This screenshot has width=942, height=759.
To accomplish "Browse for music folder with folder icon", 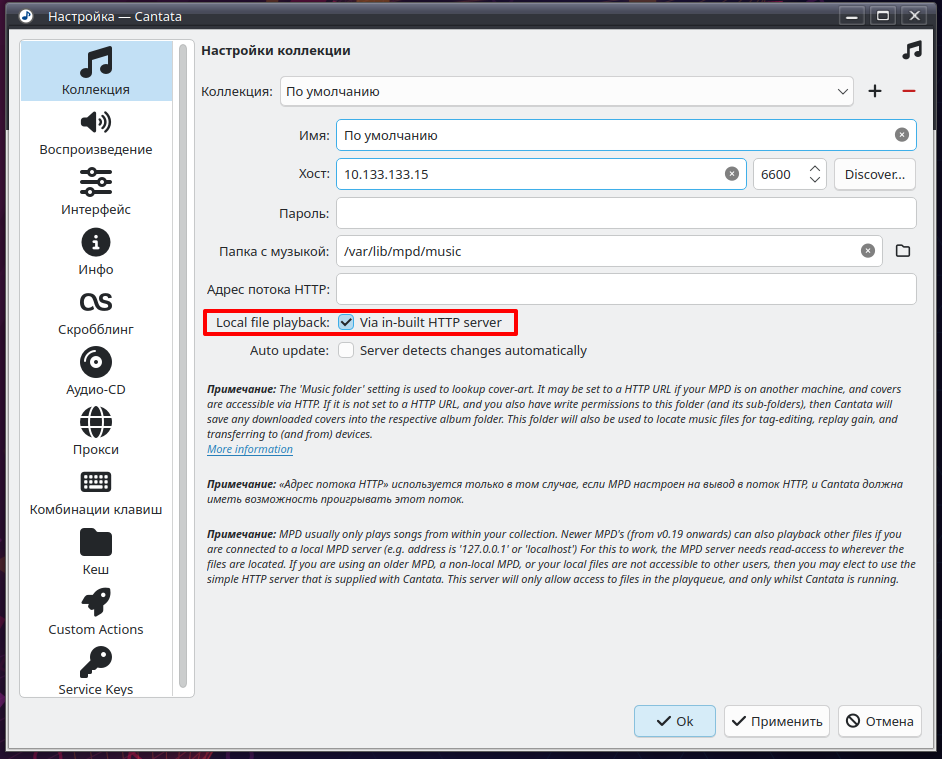I will click(x=902, y=251).
